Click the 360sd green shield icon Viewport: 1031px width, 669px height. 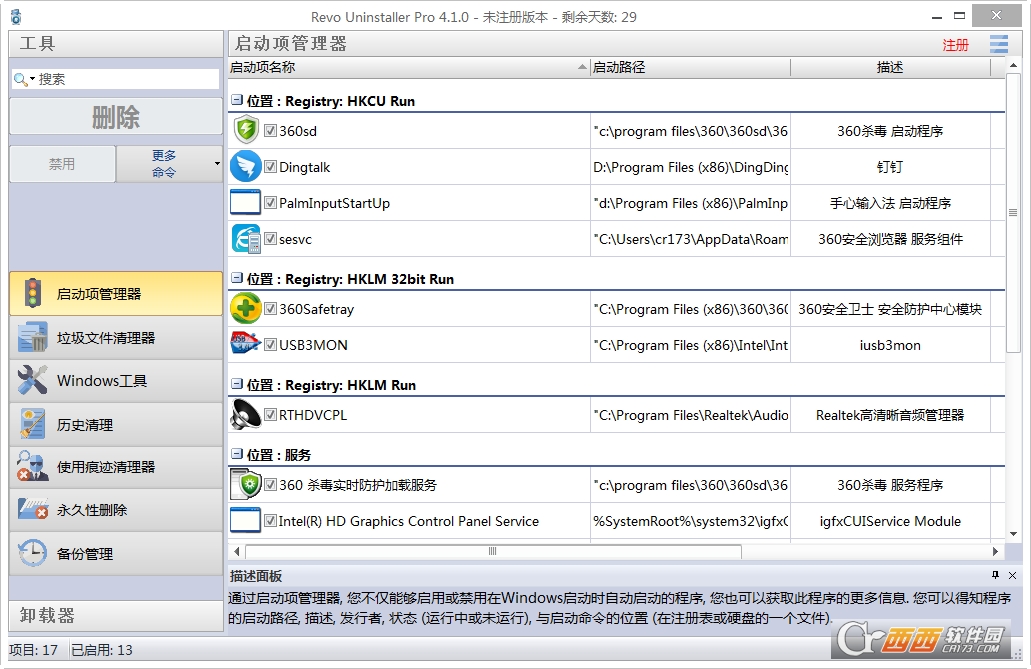pos(246,130)
